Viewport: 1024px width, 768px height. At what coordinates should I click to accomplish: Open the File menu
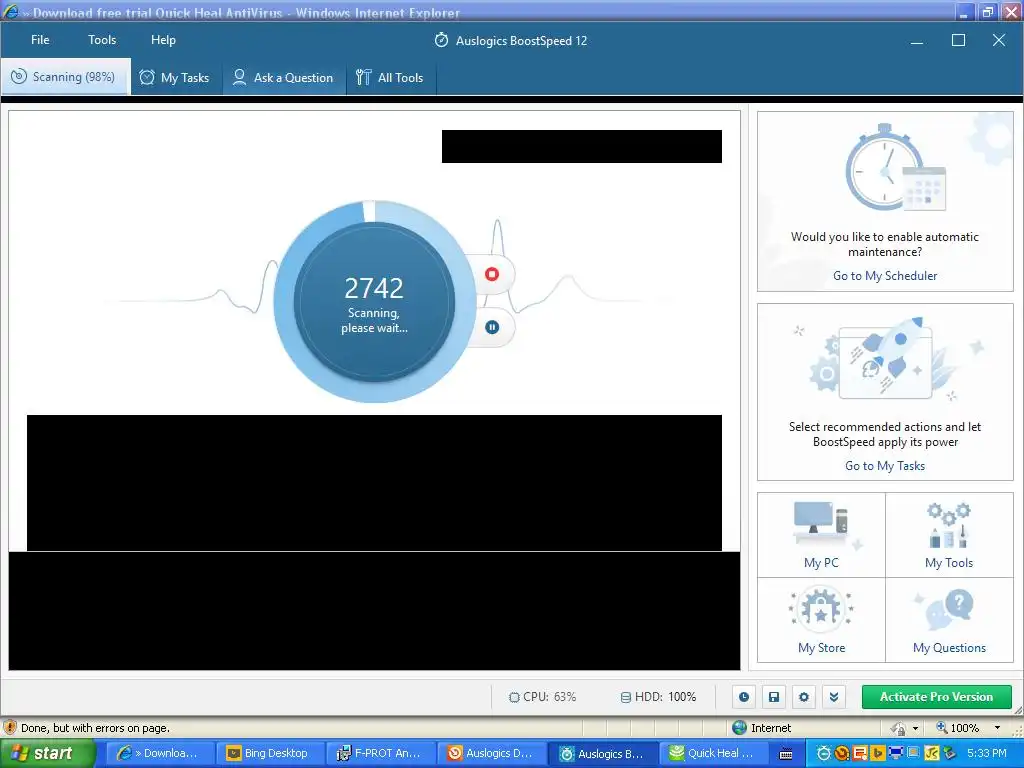tap(40, 40)
